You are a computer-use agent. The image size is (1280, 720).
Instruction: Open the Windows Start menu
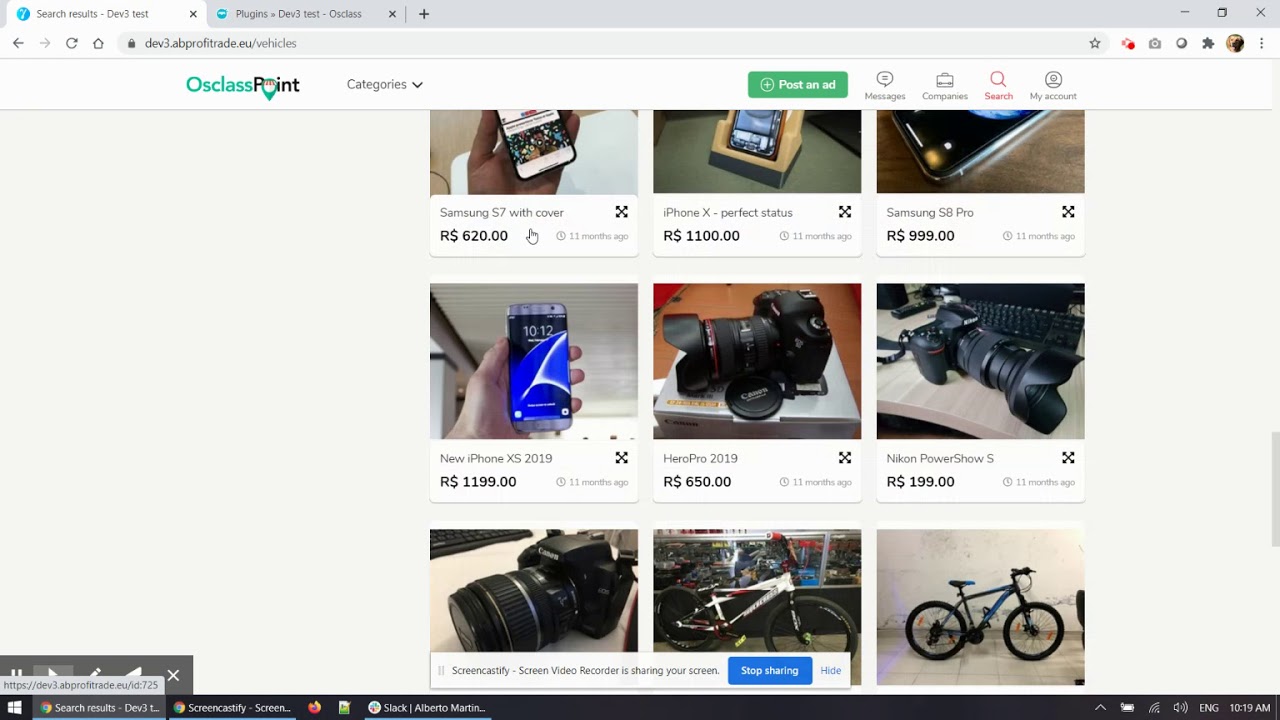14,707
